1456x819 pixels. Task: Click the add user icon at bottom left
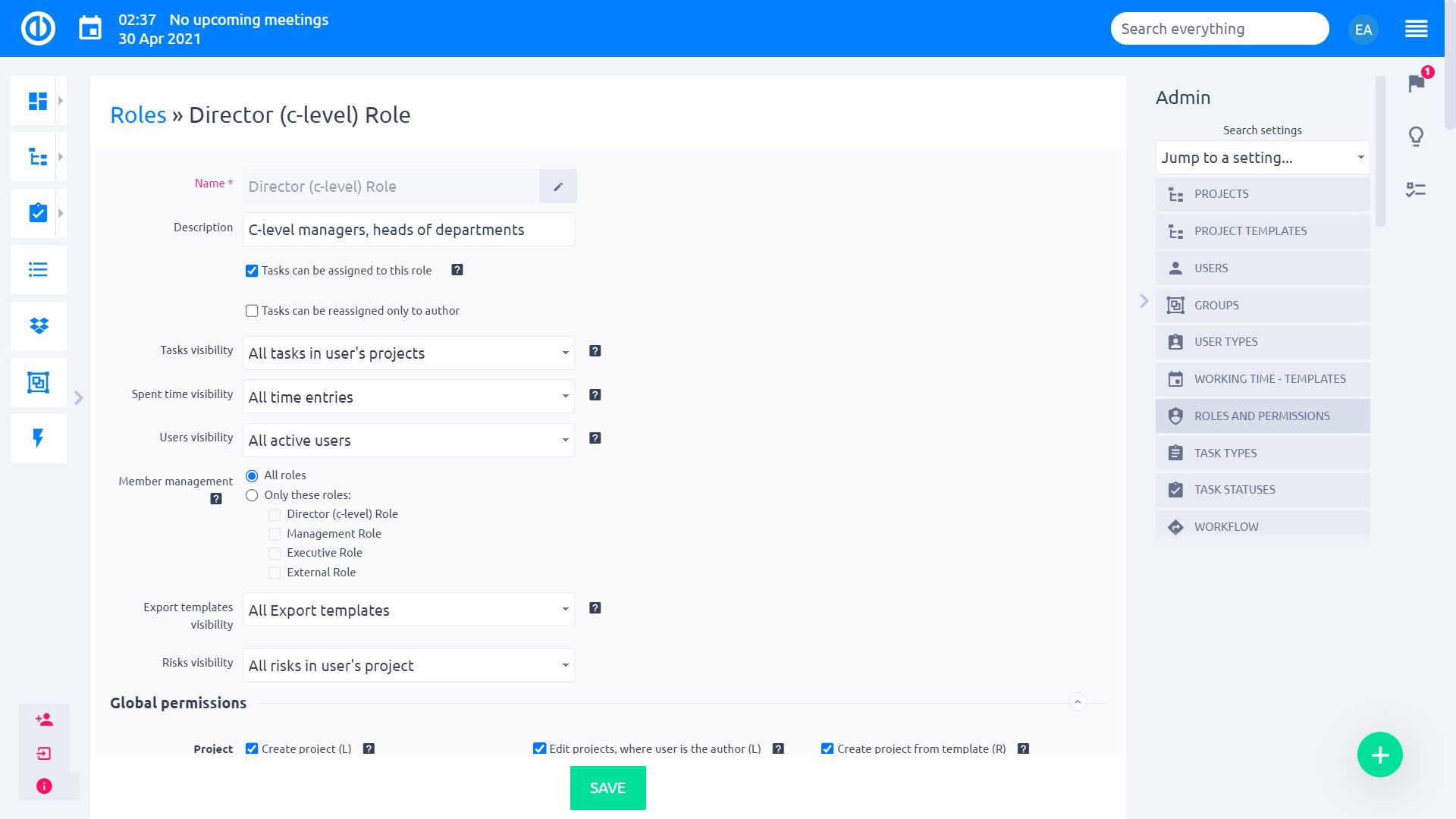click(44, 720)
